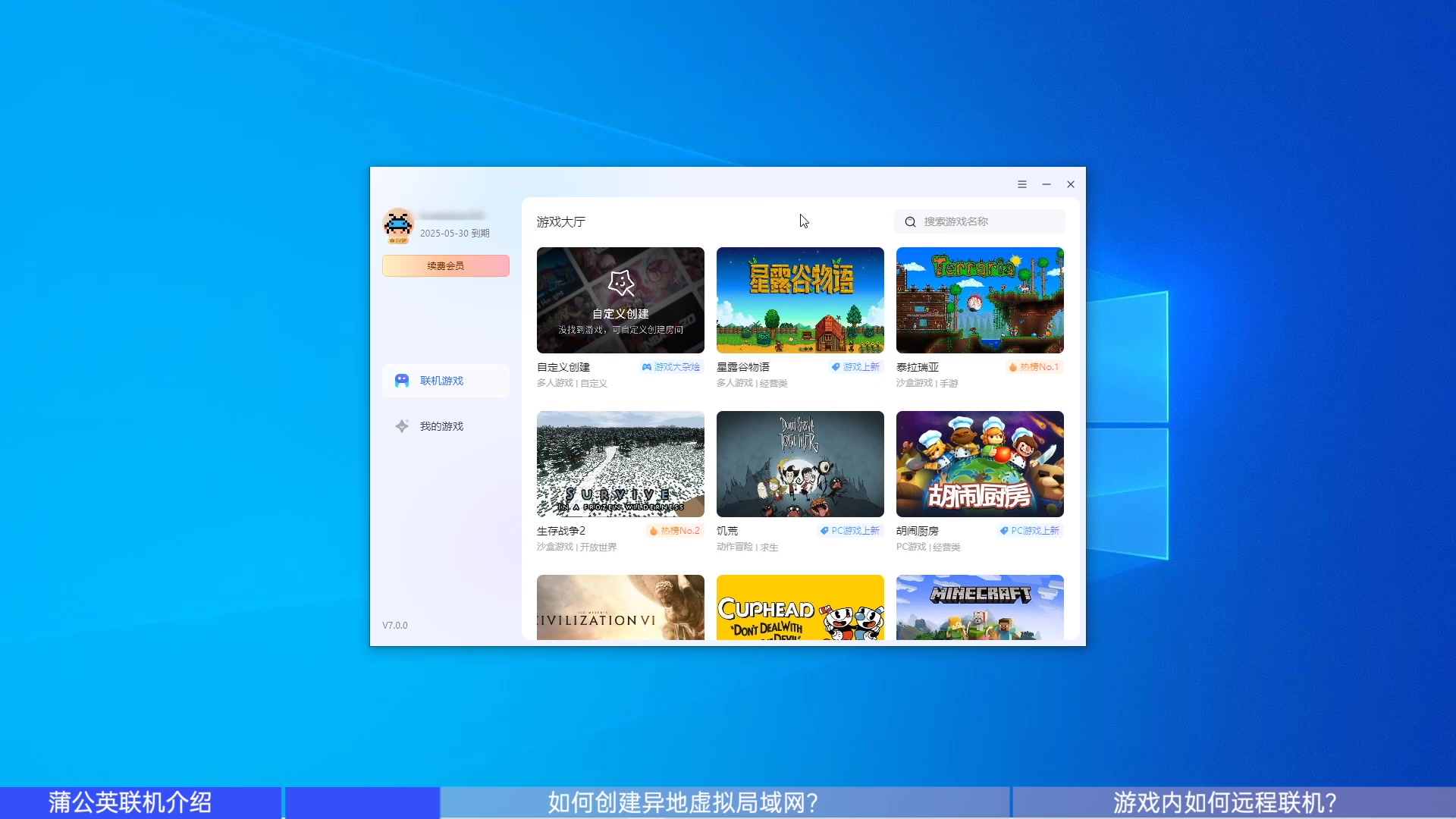The width and height of the screenshot is (1456, 819).
Task: Select the 联机游戏 sidebar tab
Action: point(446,381)
